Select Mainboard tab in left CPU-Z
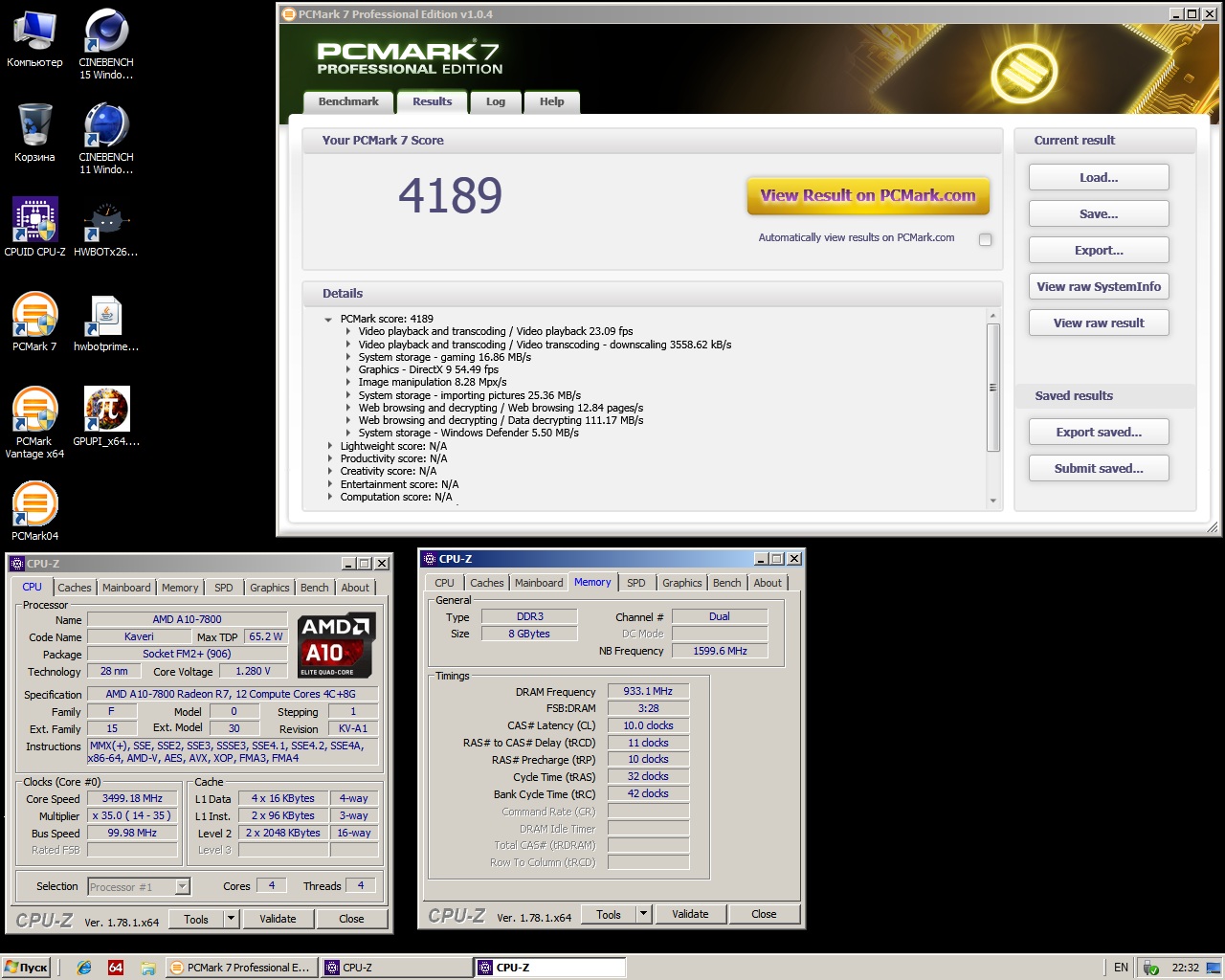 pos(126,588)
